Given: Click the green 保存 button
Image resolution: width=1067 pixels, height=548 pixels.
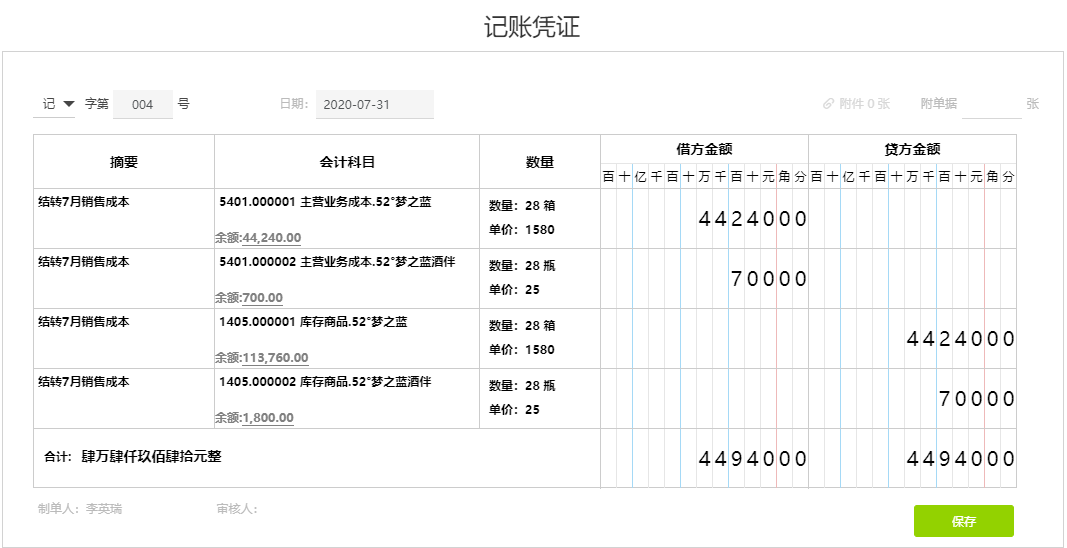Looking at the screenshot, I should tap(964, 521).
